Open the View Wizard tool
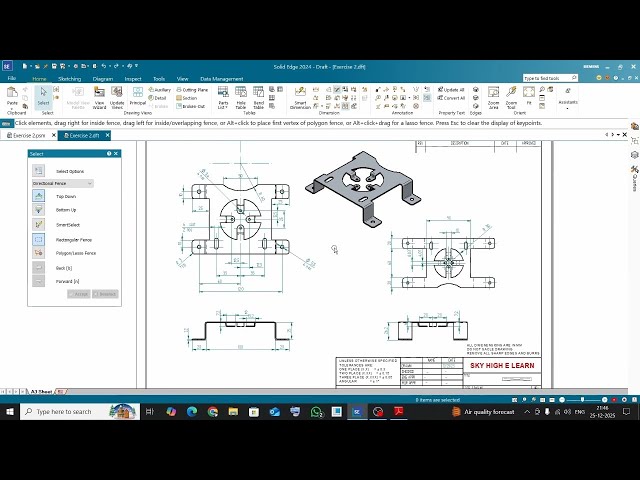Image resolution: width=640 pixels, height=480 pixels. (99, 98)
